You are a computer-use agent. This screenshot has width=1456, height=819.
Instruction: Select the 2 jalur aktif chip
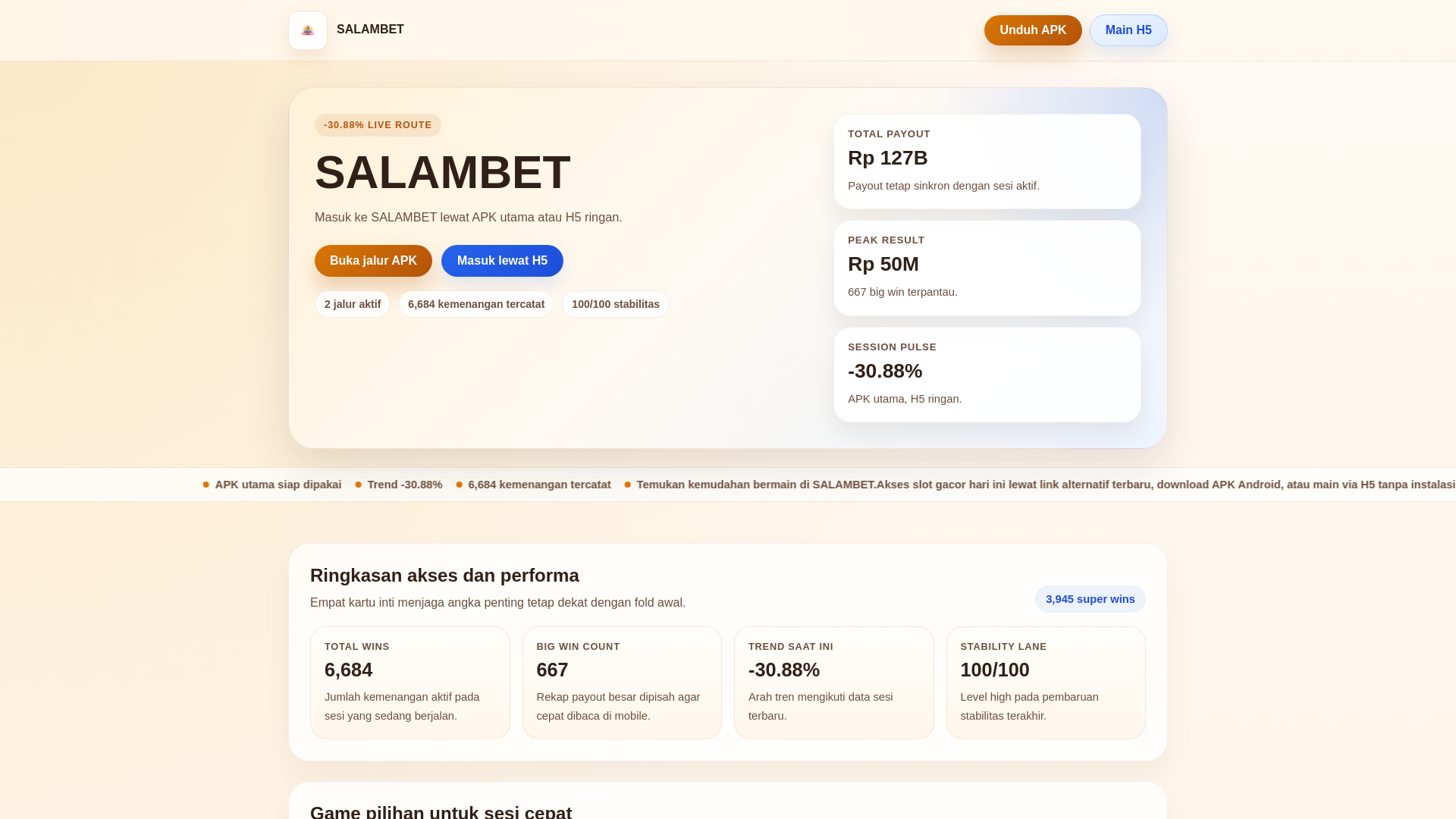(x=353, y=304)
